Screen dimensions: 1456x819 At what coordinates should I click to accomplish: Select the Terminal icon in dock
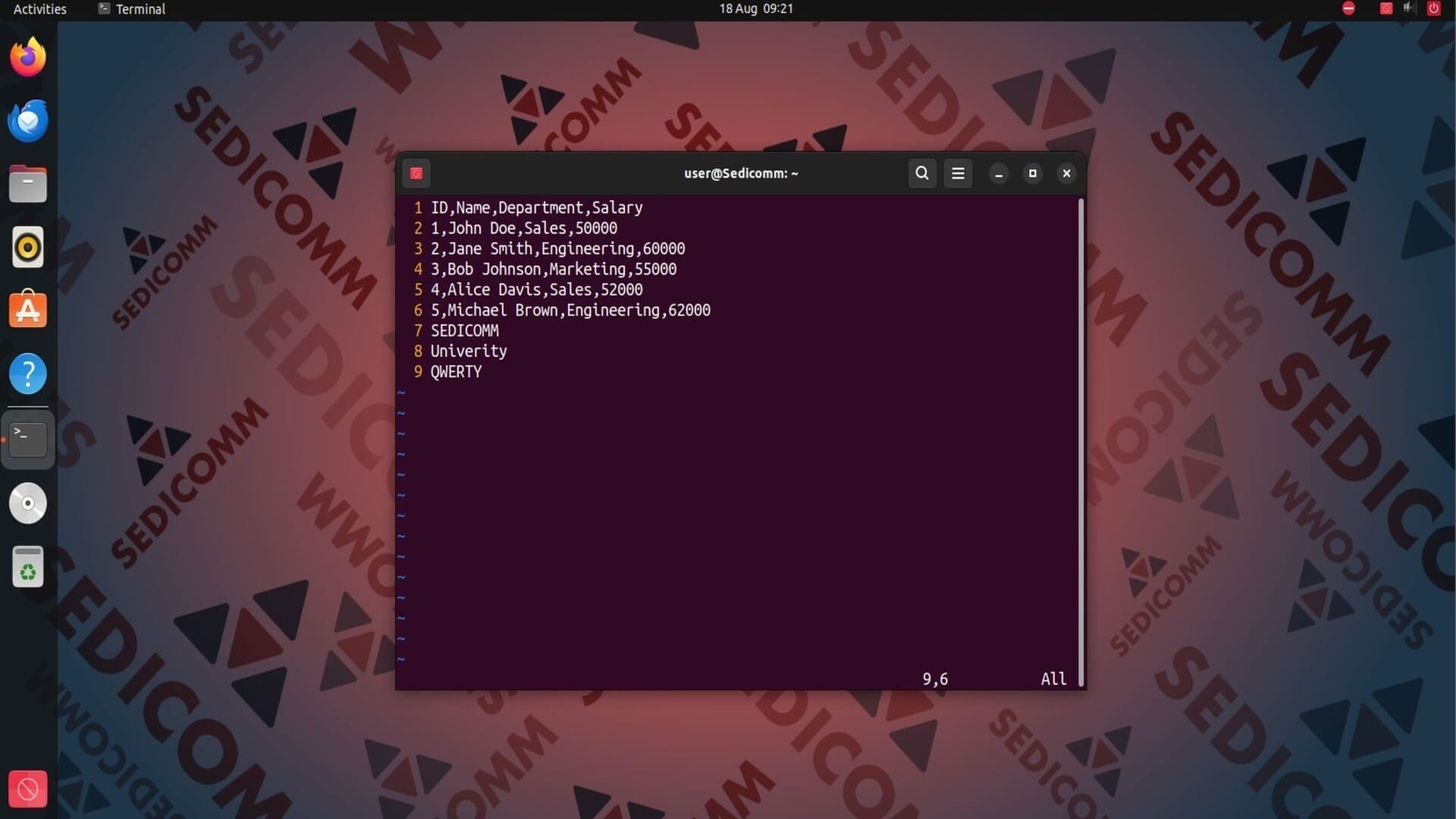28,439
